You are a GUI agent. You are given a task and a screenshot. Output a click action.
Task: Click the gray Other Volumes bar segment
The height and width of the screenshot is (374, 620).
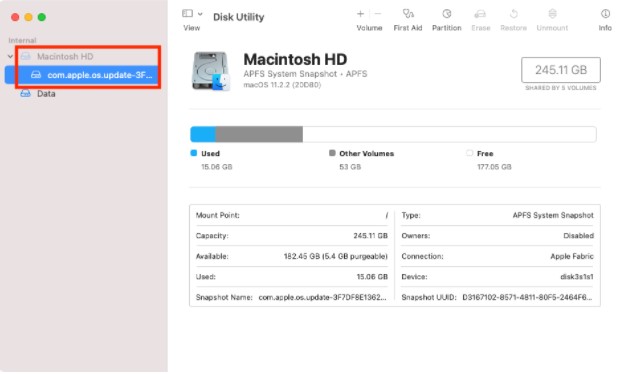[259, 134]
